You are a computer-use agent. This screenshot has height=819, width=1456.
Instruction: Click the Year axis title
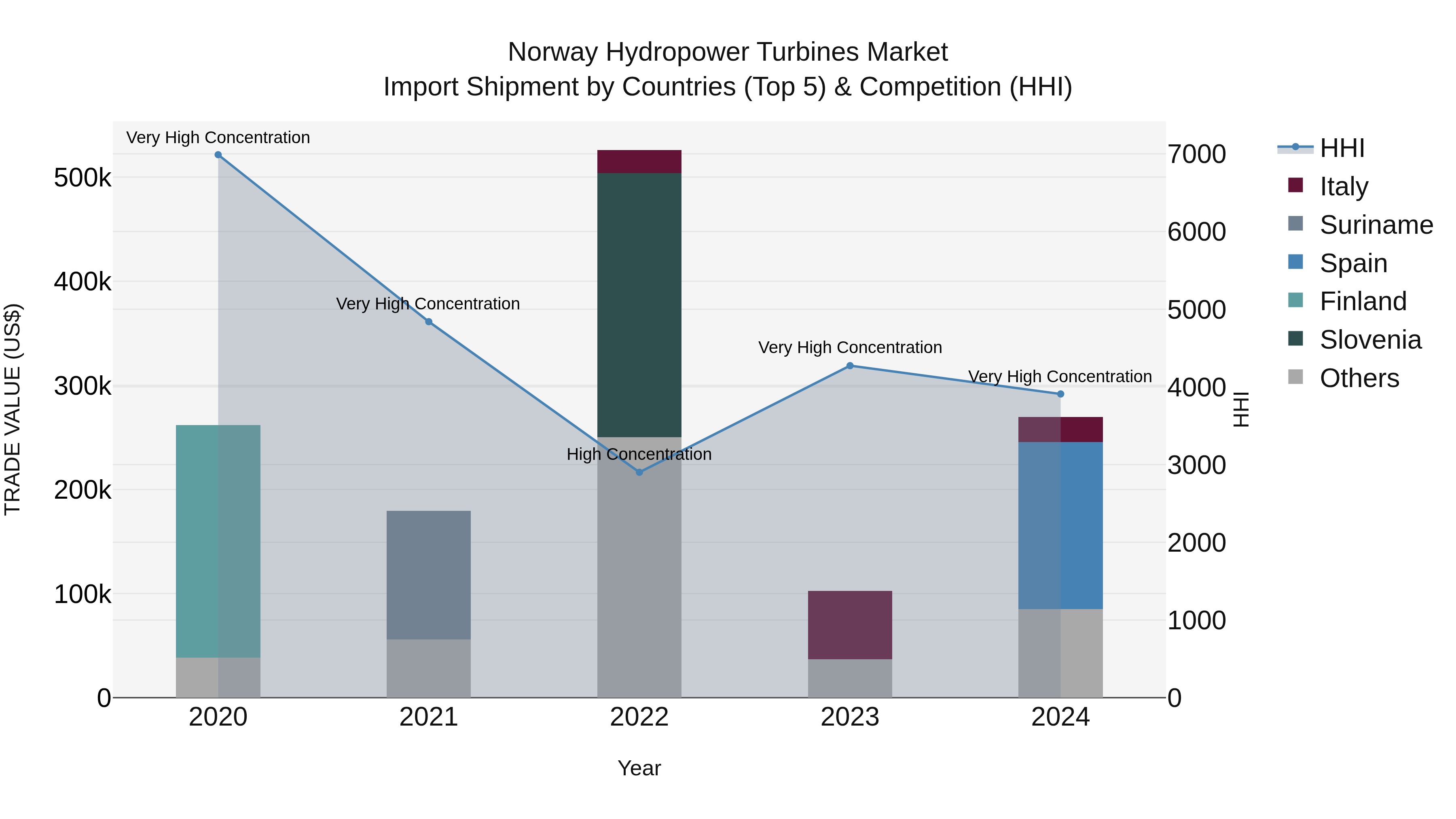tap(639, 768)
